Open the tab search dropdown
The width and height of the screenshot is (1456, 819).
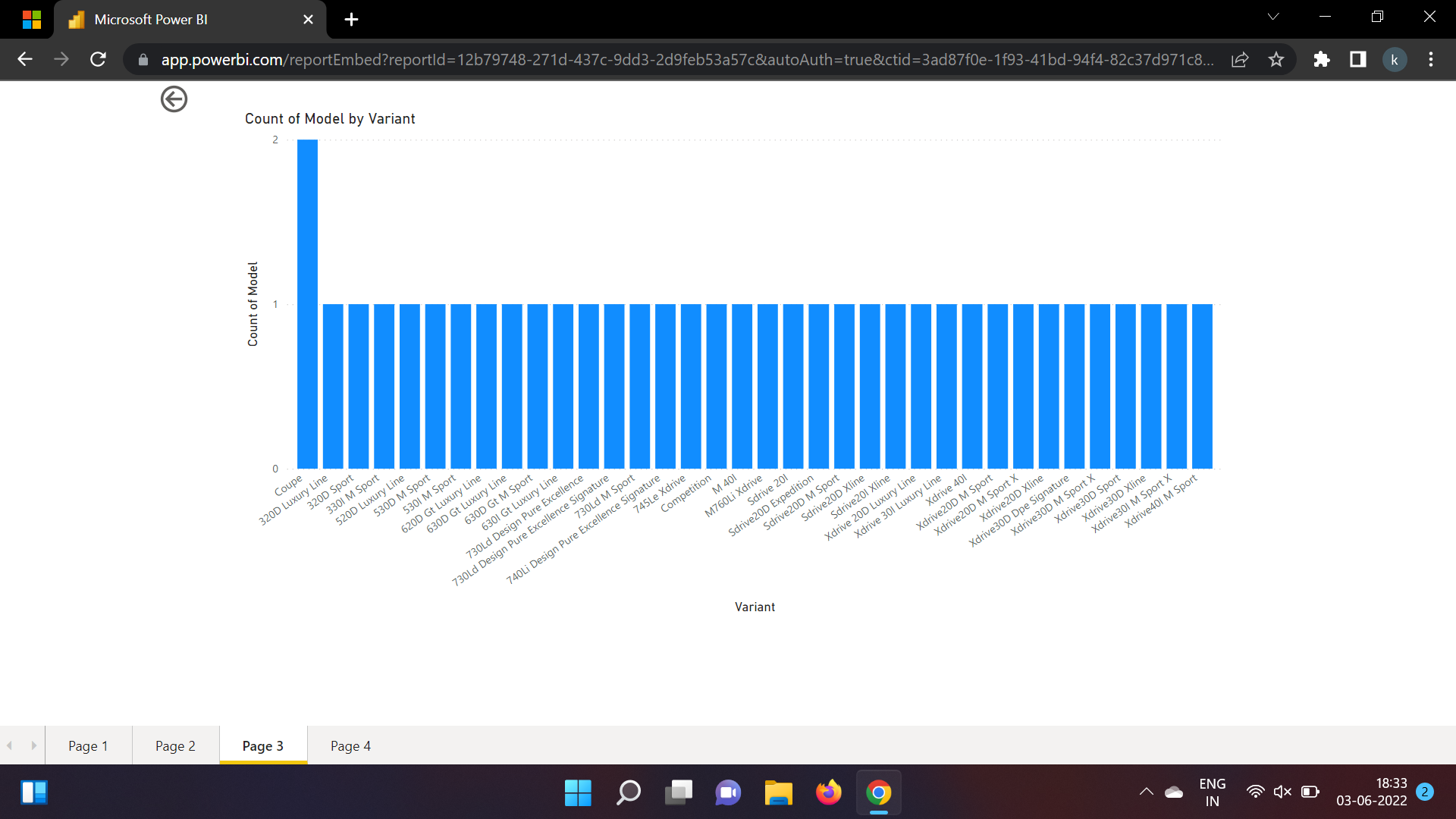(x=1274, y=17)
